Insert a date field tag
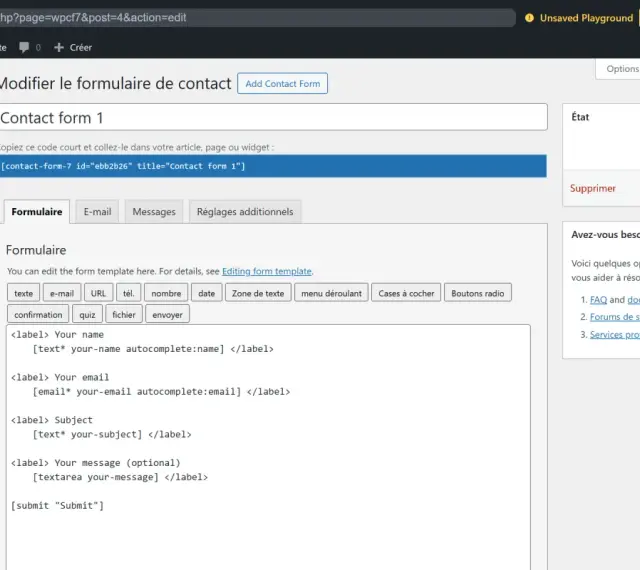 click(207, 293)
